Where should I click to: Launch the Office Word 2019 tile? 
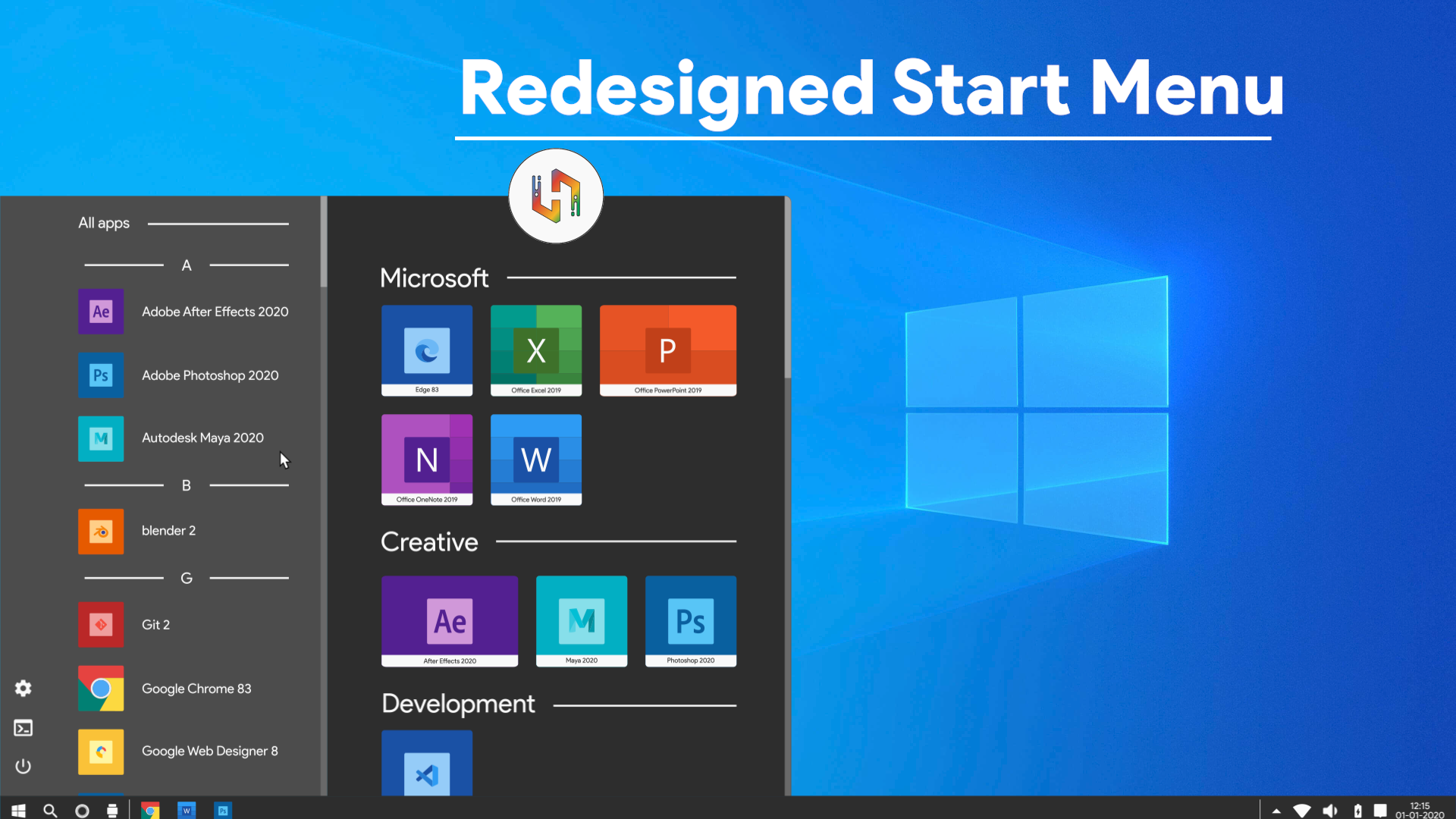[x=536, y=460]
